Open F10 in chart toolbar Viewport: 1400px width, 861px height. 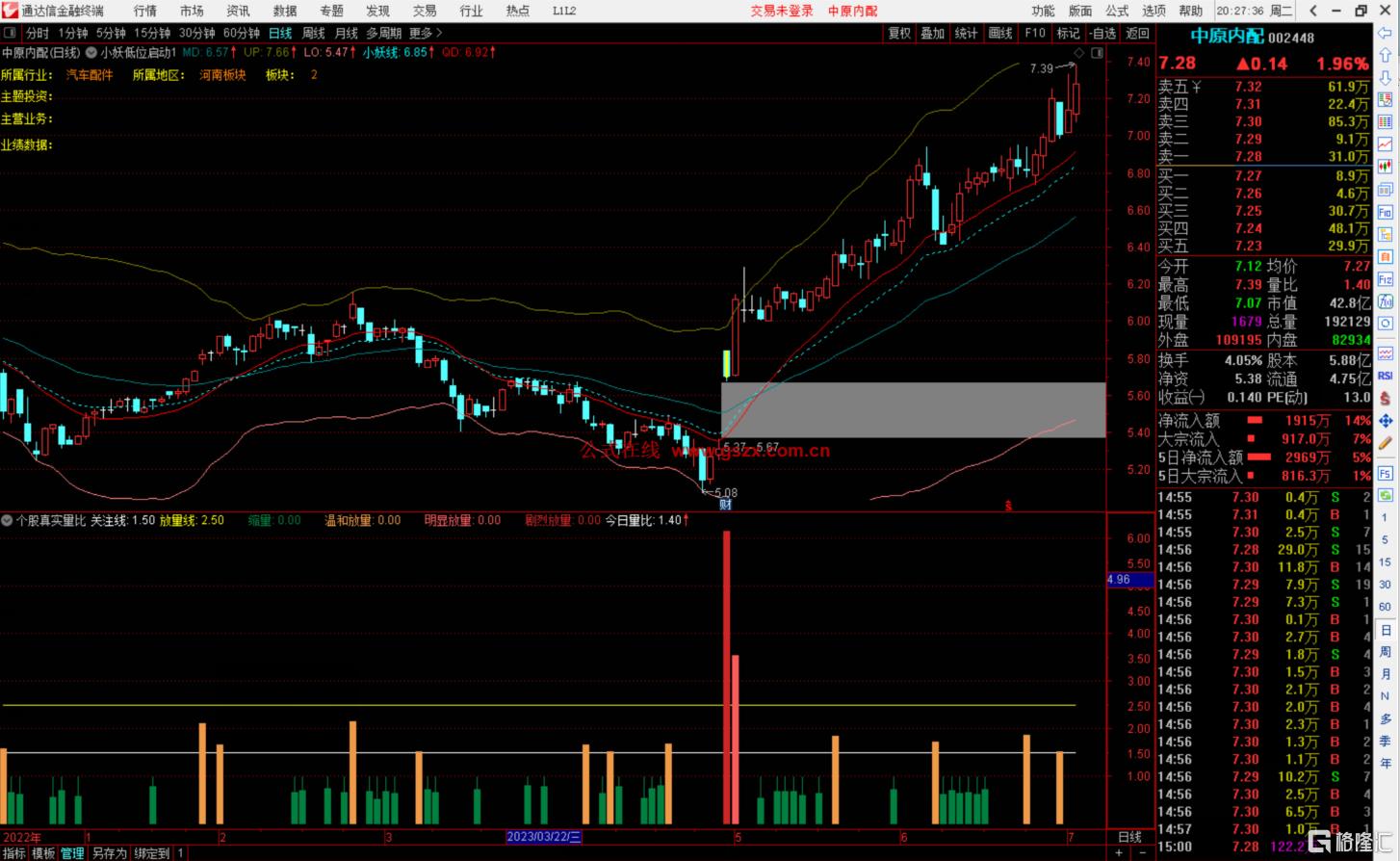1035,33
